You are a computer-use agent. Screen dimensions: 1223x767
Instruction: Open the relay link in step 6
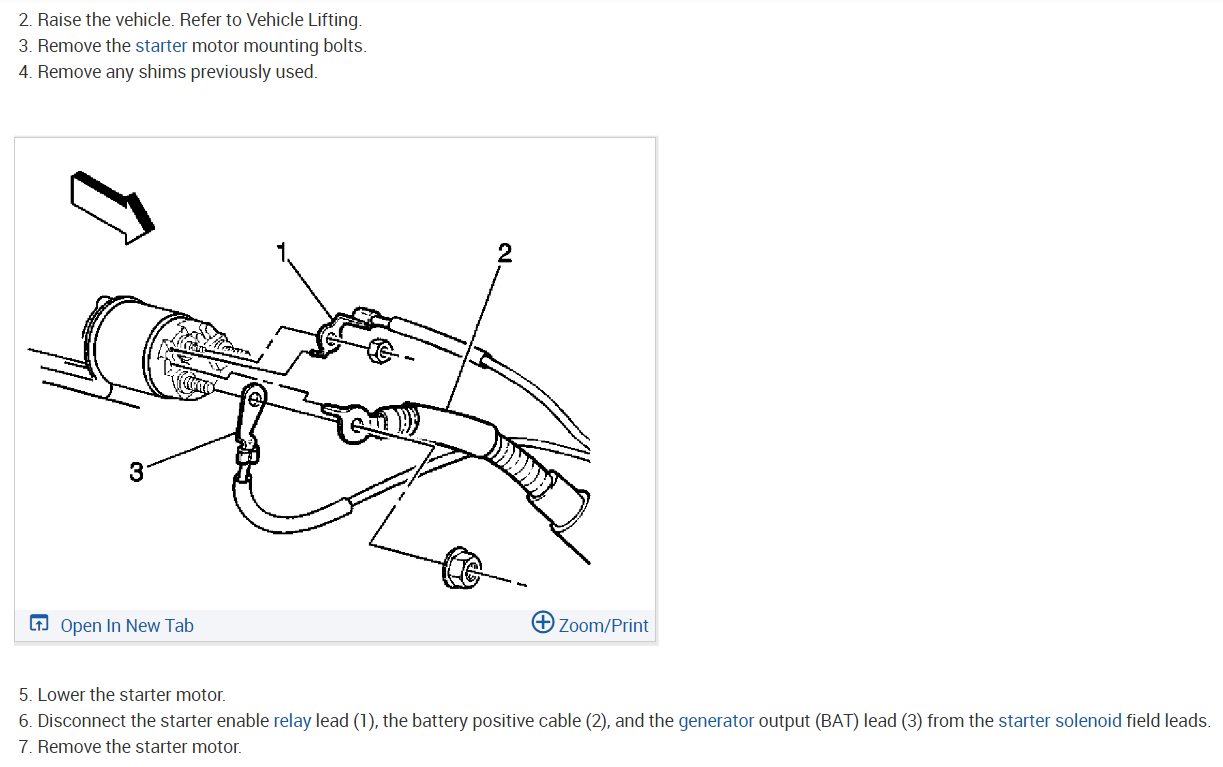pos(292,720)
